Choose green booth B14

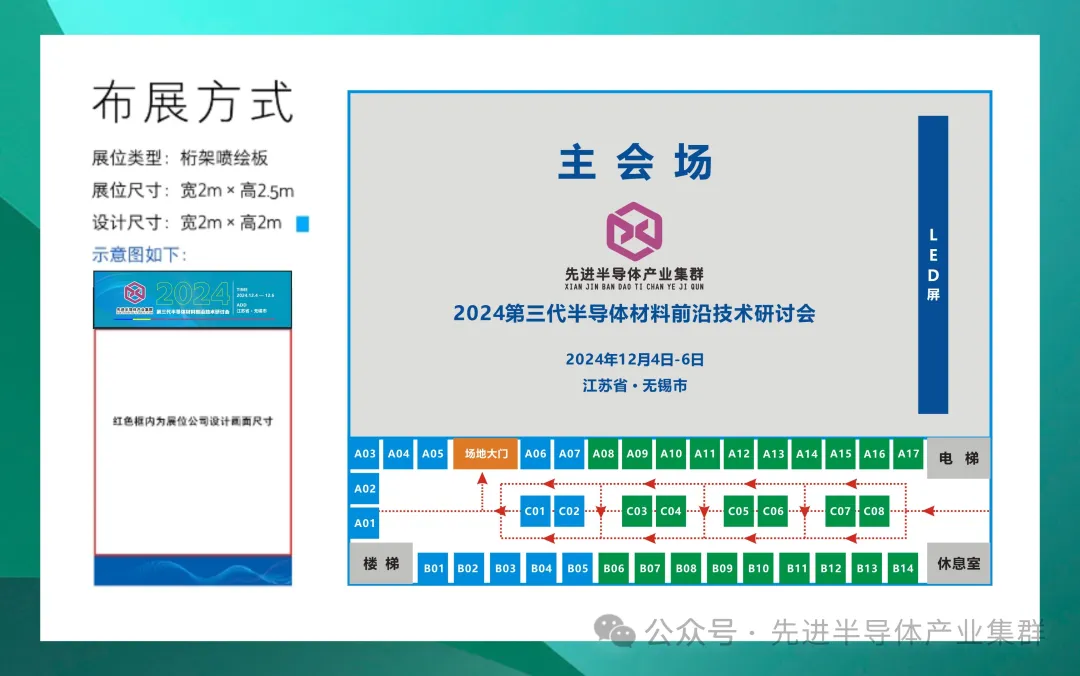903,568
